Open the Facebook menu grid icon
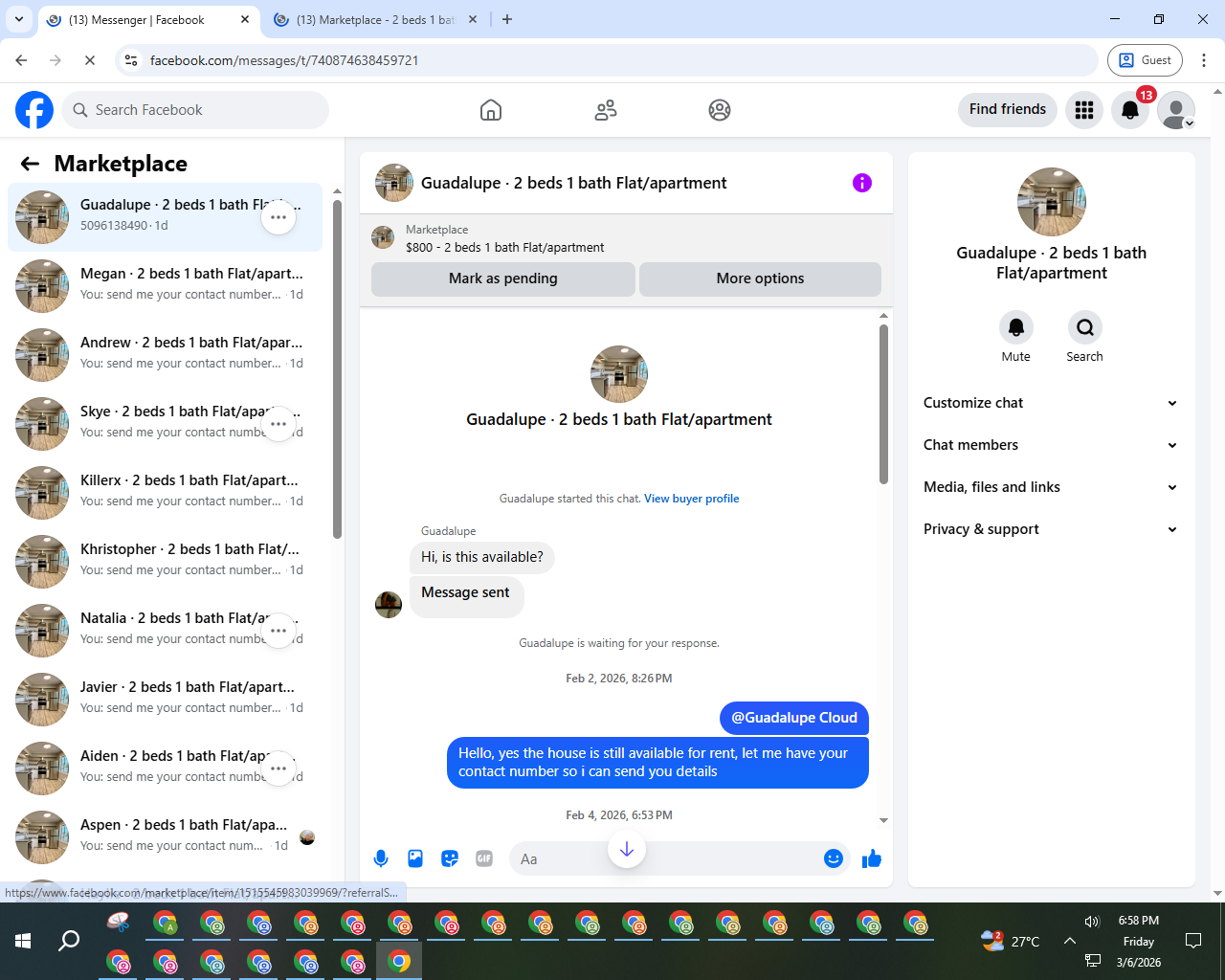The image size is (1225, 980). (1084, 110)
